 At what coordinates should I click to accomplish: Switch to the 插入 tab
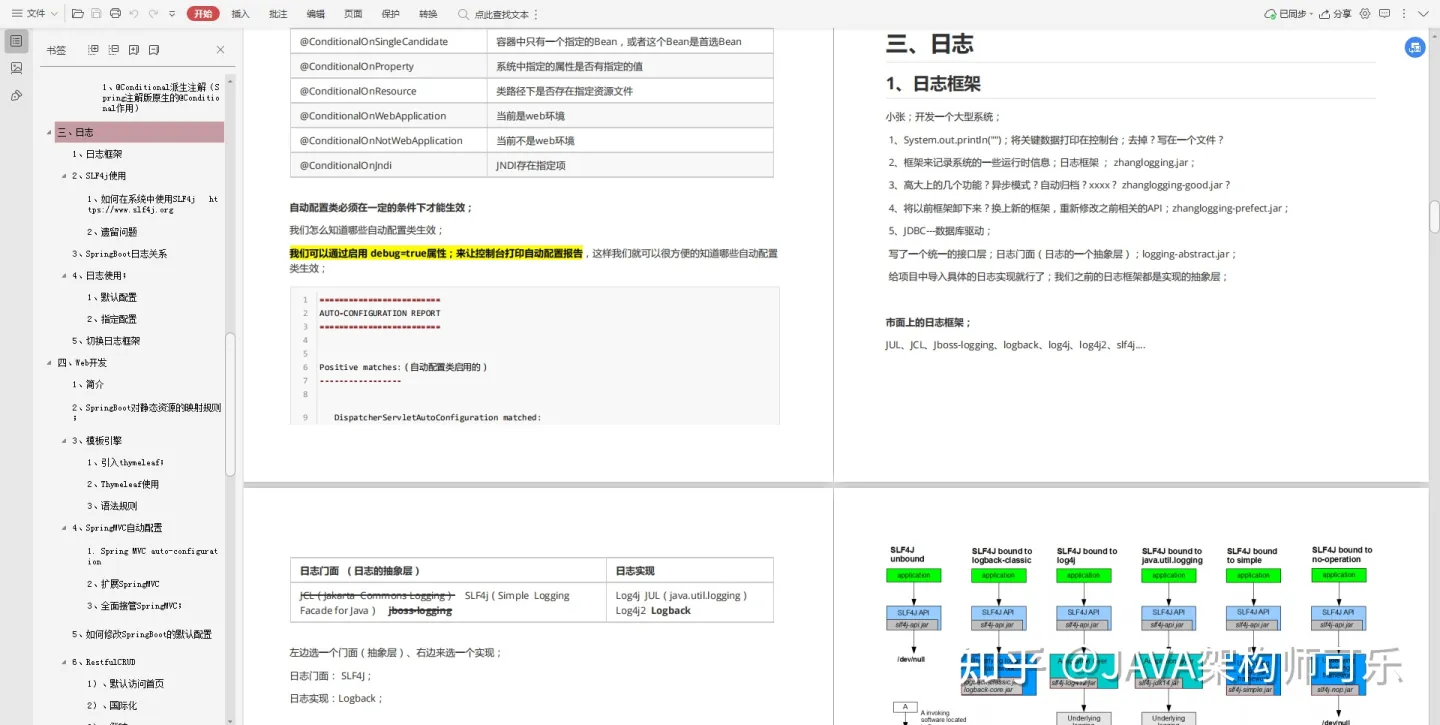[241, 14]
